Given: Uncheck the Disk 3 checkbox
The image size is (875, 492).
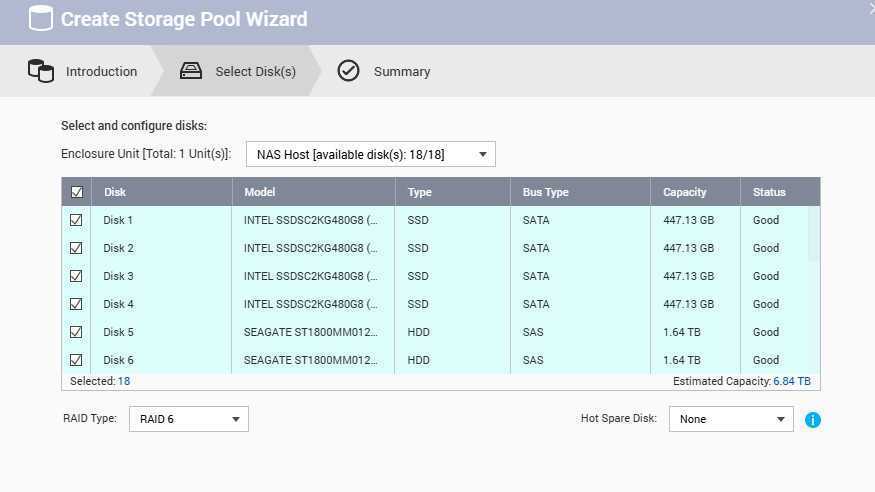Looking at the screenshot, I should point(76,276).
